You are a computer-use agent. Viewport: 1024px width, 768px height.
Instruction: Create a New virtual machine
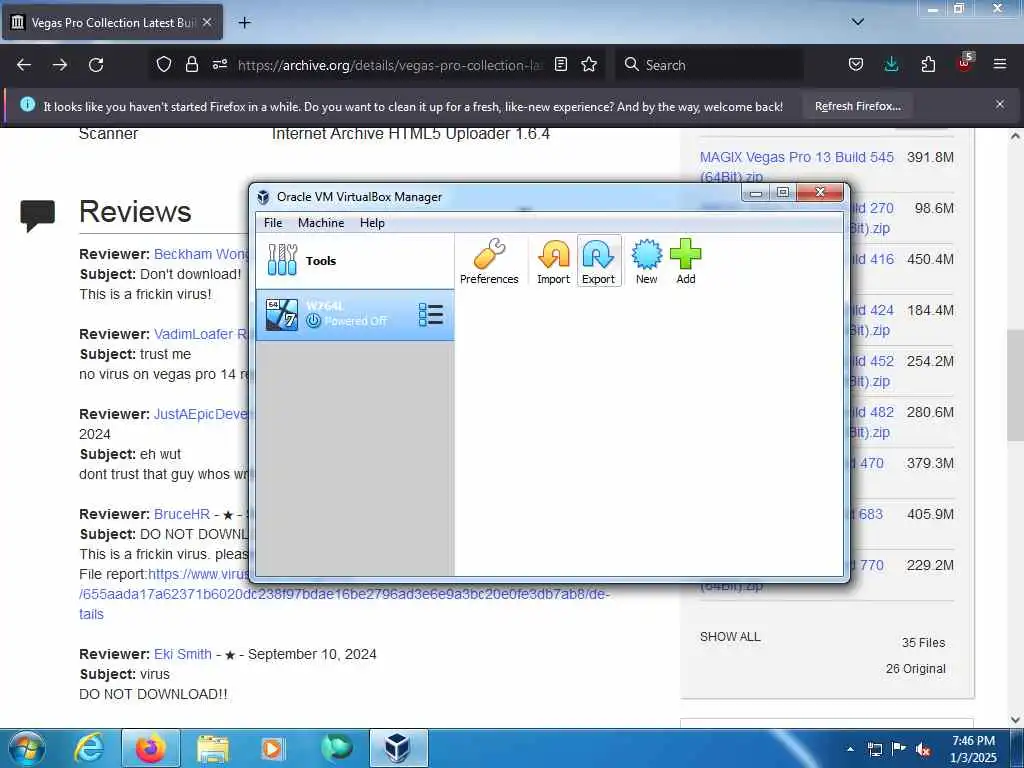point(647,261)
